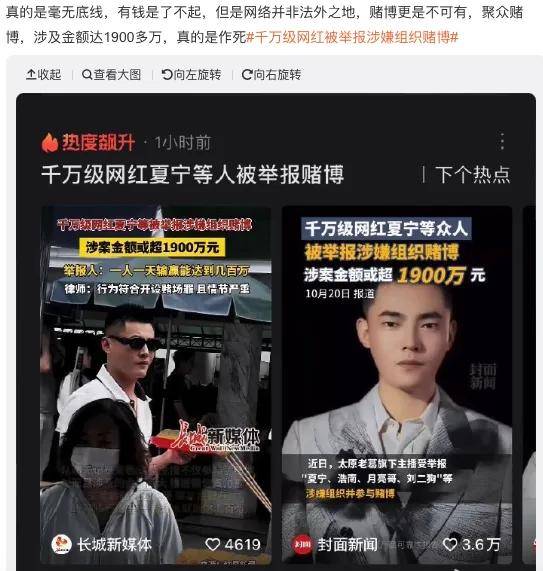Collapse the image with 收起
The image size is (543, 571).
[43, 75]
